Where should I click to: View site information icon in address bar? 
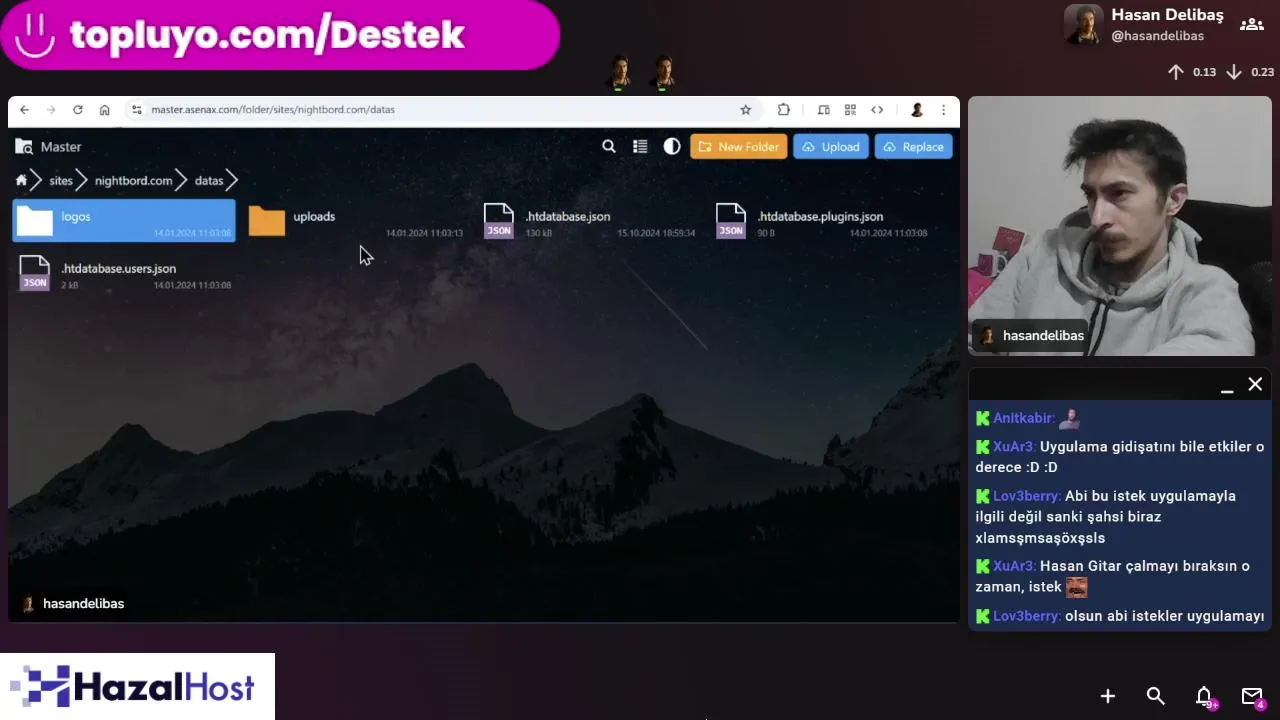pyautogui.click(x=137, y=110)
